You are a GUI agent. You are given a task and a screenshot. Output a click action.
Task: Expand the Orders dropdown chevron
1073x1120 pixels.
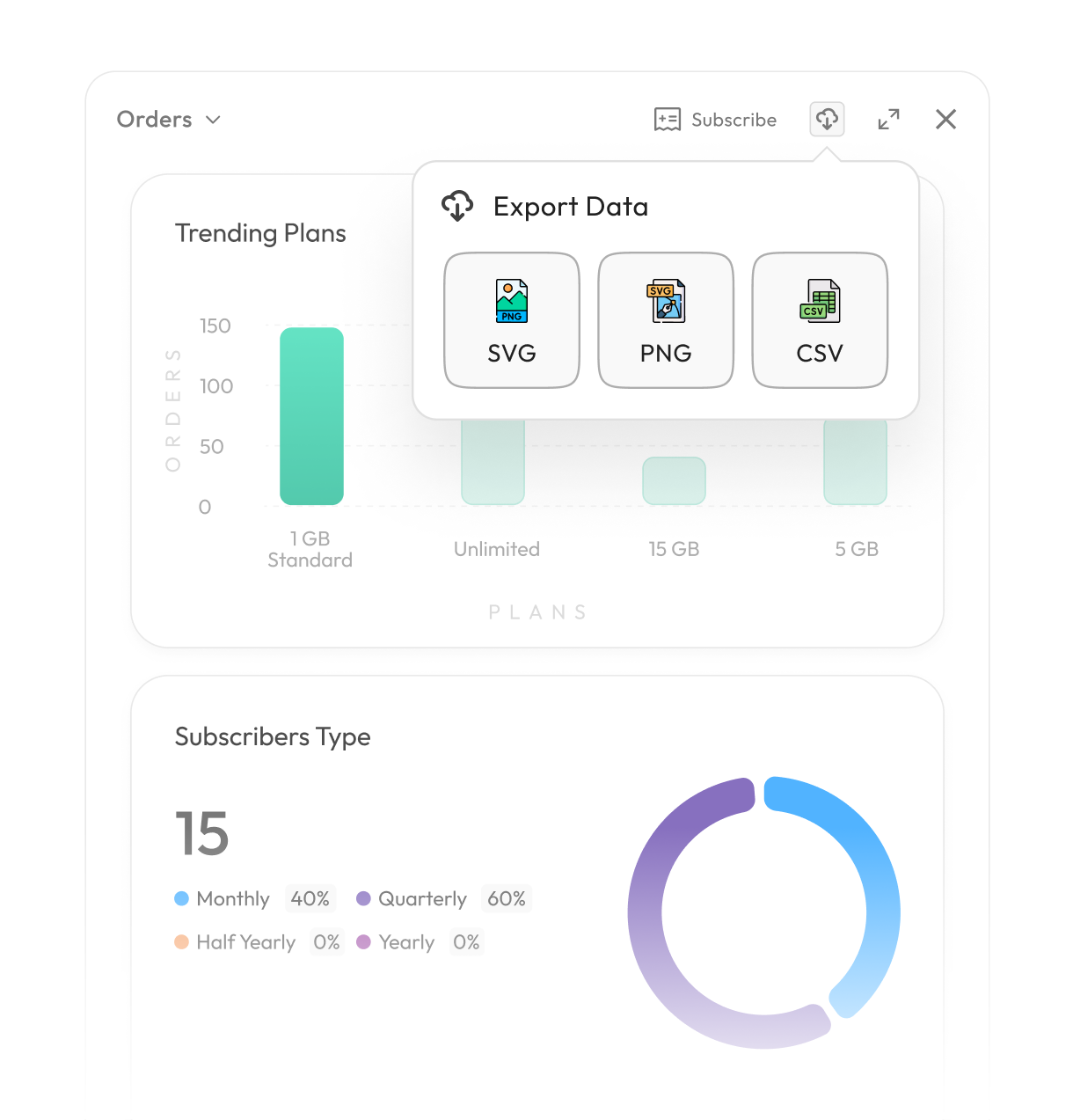pyautogui.click(x=213, y=121)
